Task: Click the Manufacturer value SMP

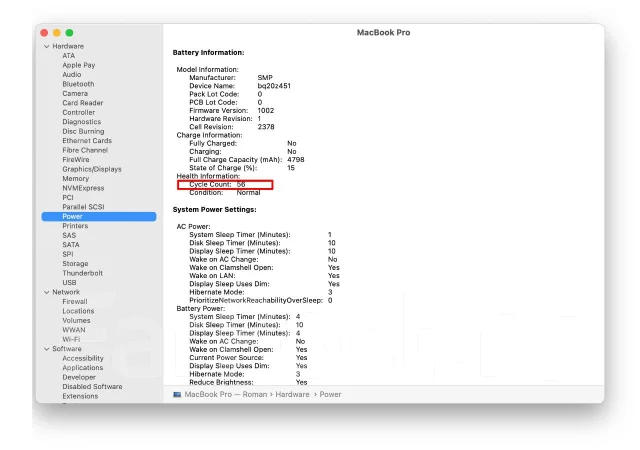Action: point(265,78)
